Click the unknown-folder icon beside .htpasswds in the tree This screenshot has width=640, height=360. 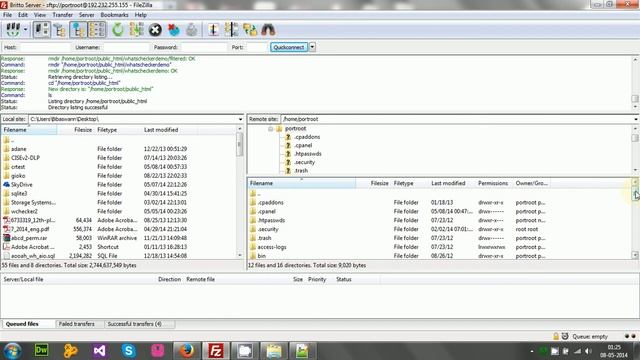[x=288, y=154]
